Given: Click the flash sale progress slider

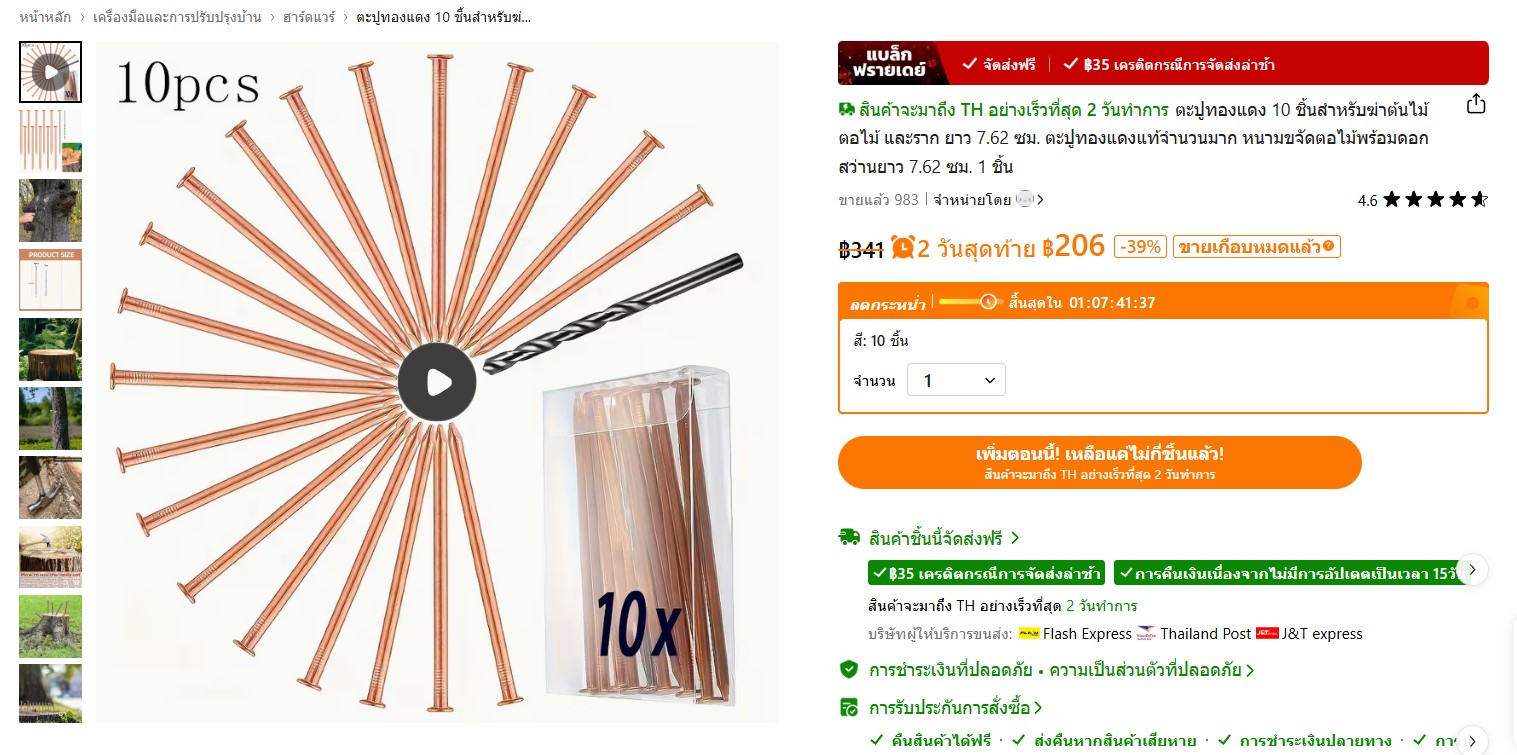Looking at the screenshot, I should pos(971,301).
